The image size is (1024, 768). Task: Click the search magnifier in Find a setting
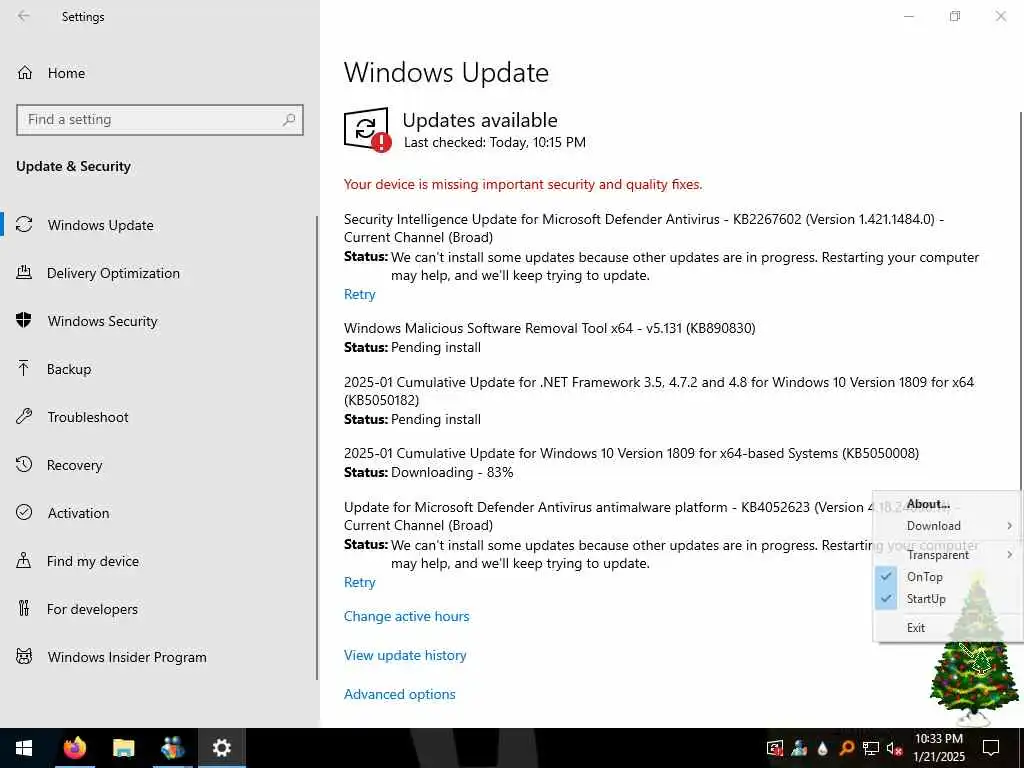[x=289, y=120]
